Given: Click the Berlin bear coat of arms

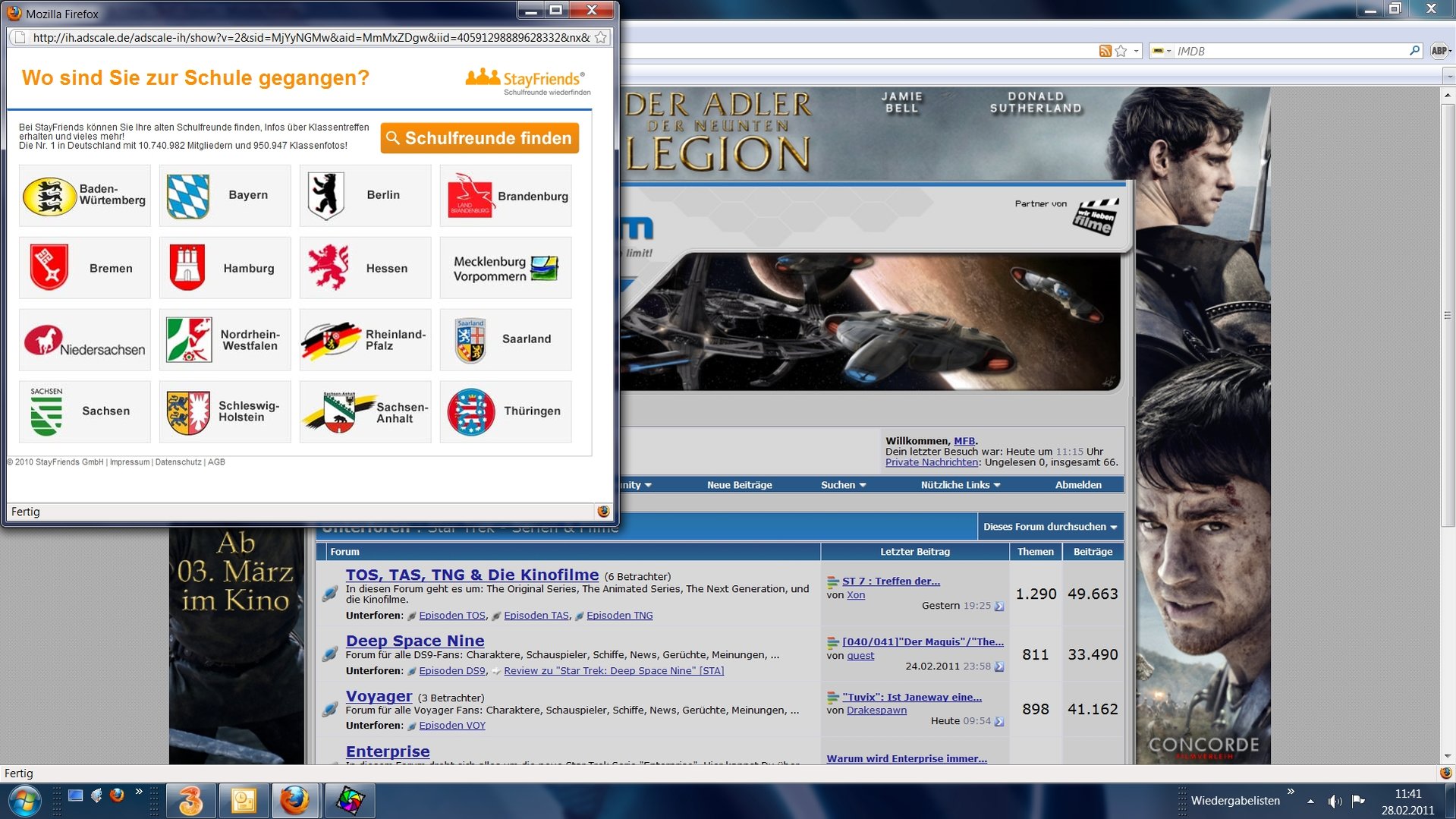Looking at the screenshot, I should (x=326, y=195).
